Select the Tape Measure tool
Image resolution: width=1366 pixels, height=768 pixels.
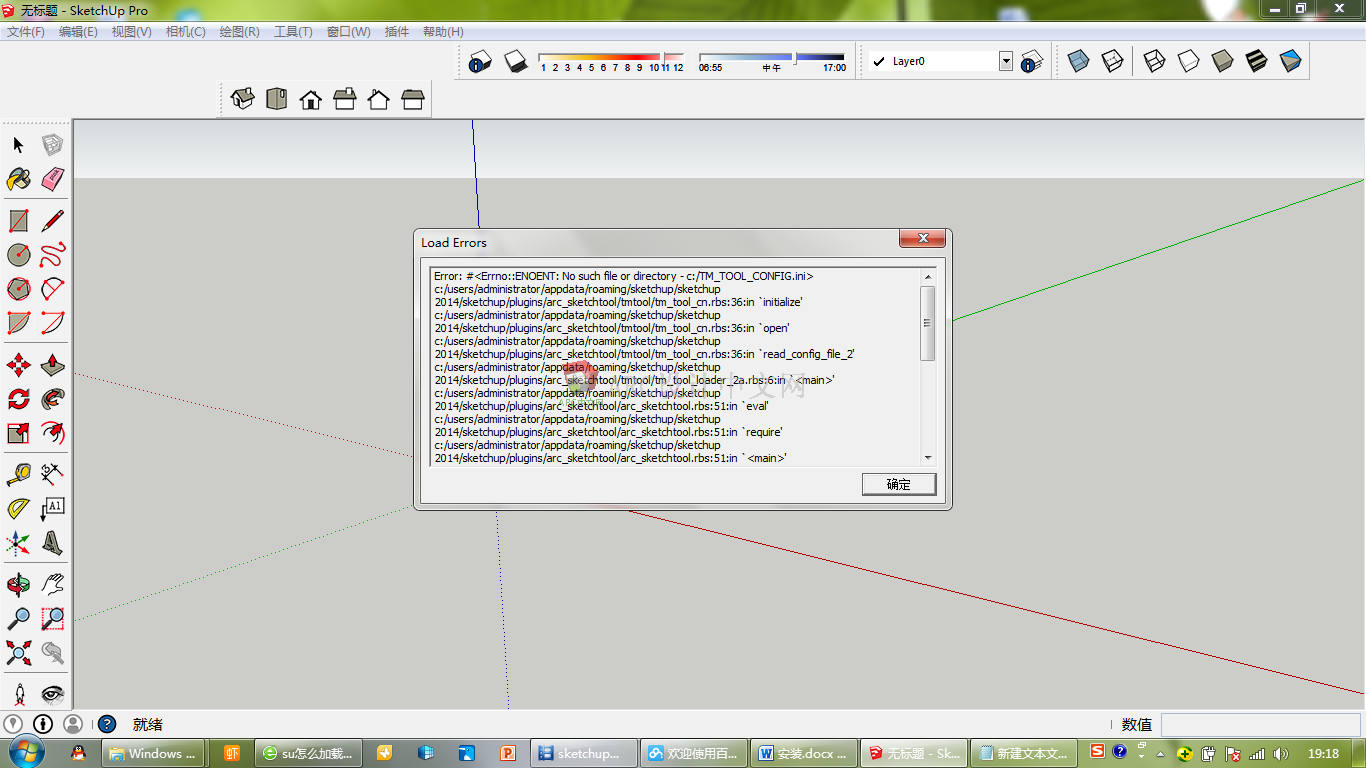18,474
